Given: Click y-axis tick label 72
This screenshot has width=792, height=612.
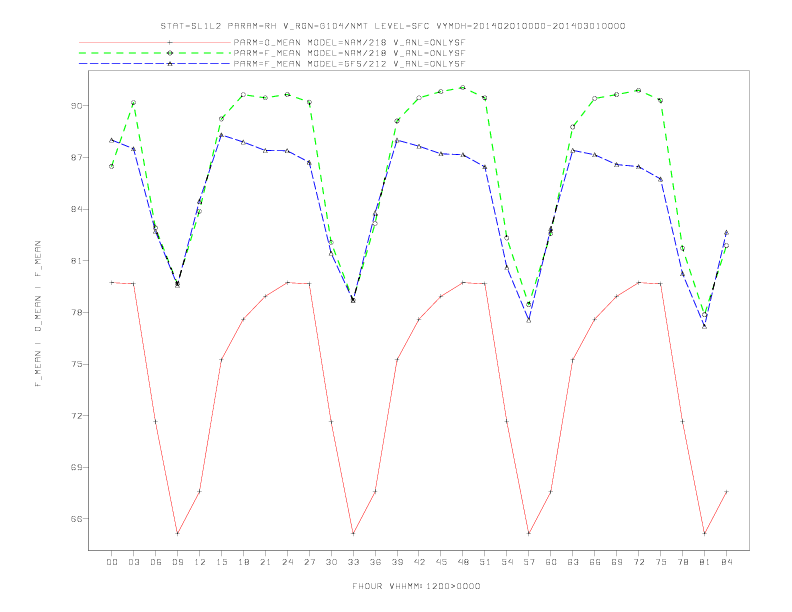Looking at the screenshot, I should point(76,416).
